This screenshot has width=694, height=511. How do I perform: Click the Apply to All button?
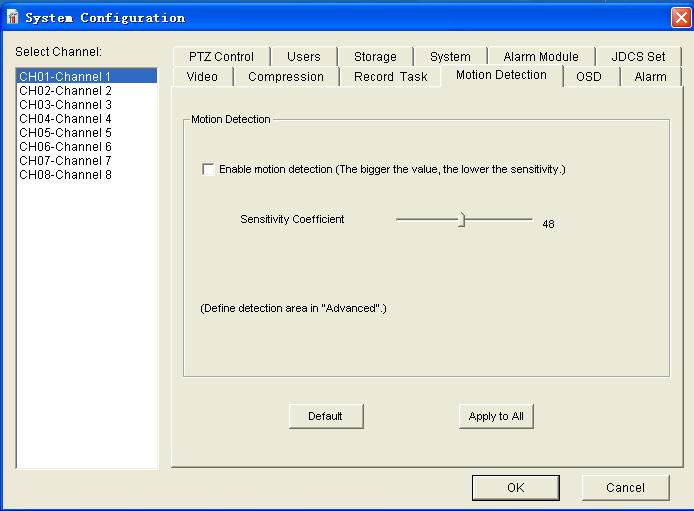pos(496,416)
